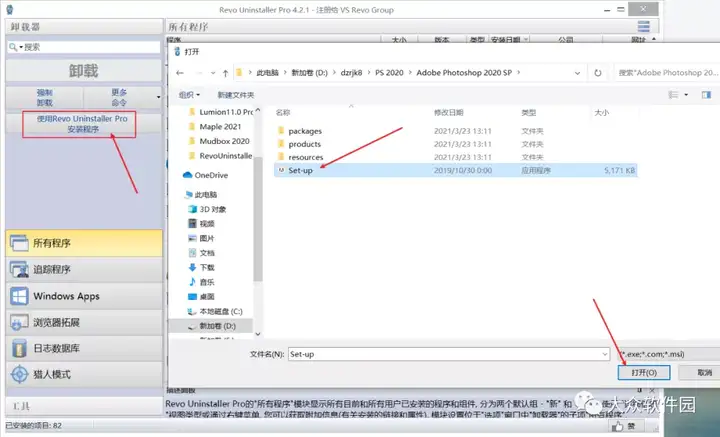Click 使用Revo Uninstaller Pro安装程序 button
This screenshot has height=437, width=720.
pos(82,124)
